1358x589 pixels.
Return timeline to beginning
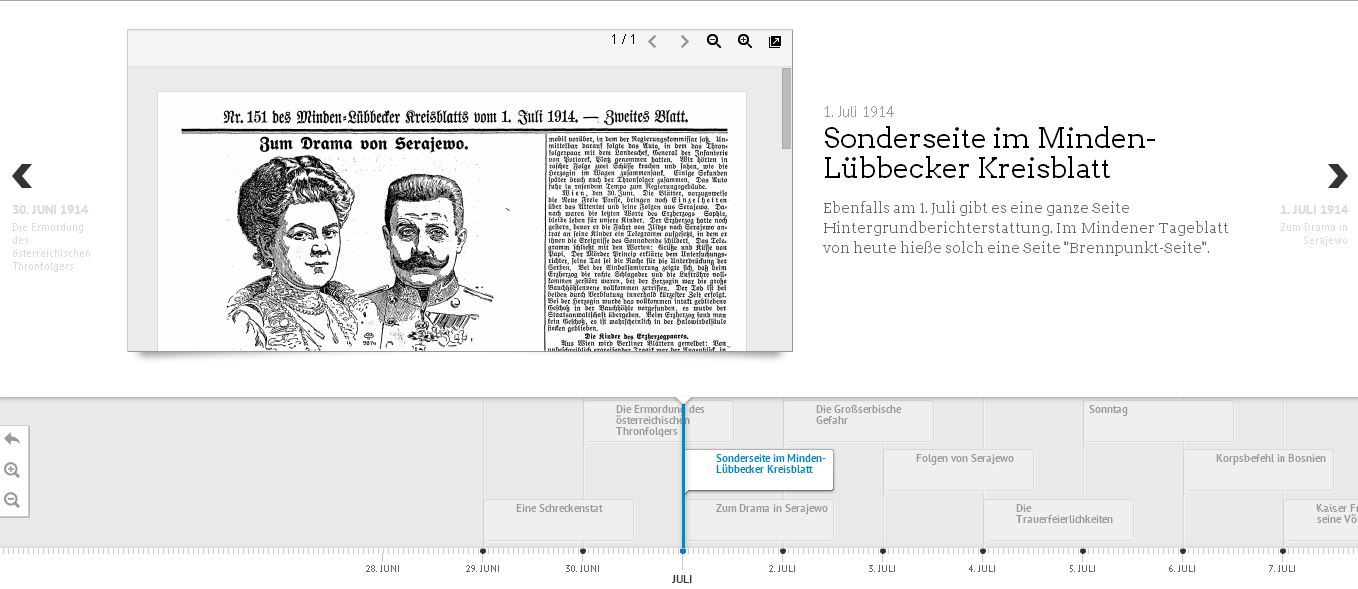(12, 439)
